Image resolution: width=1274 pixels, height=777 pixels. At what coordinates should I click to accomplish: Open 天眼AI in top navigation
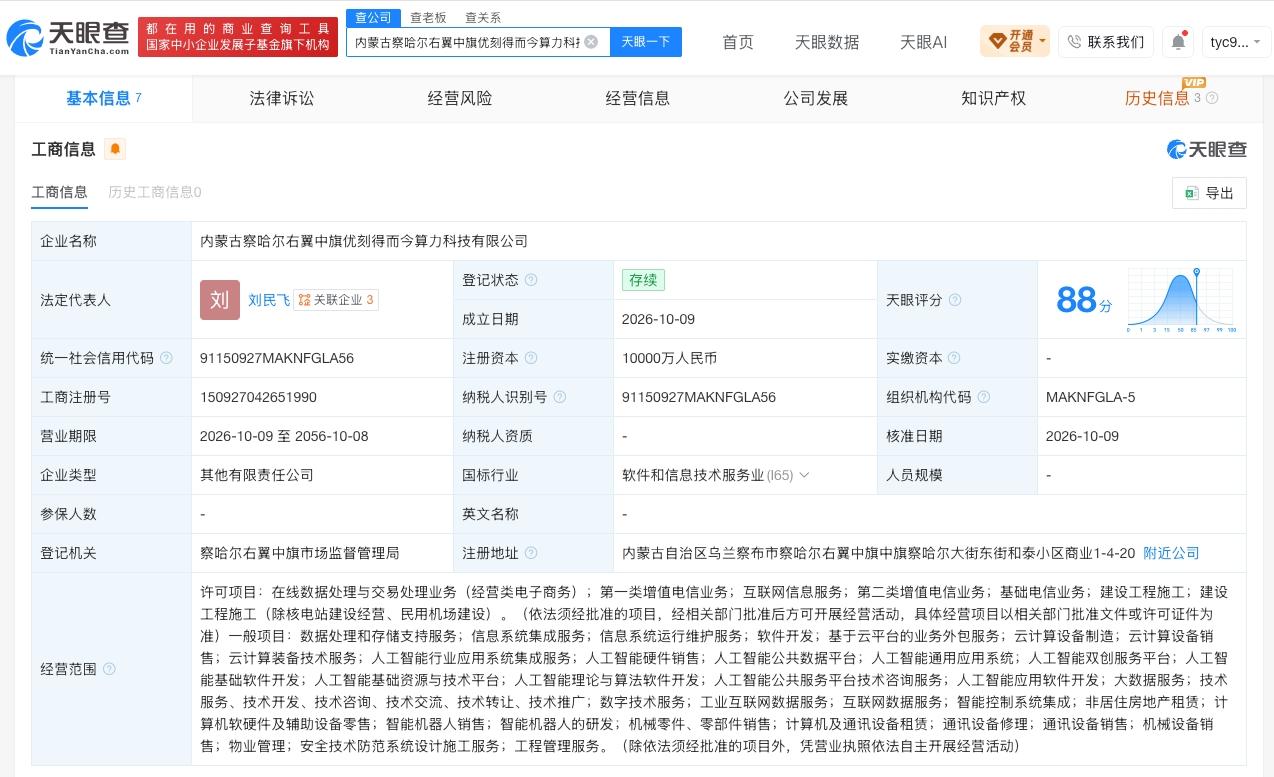923,42
